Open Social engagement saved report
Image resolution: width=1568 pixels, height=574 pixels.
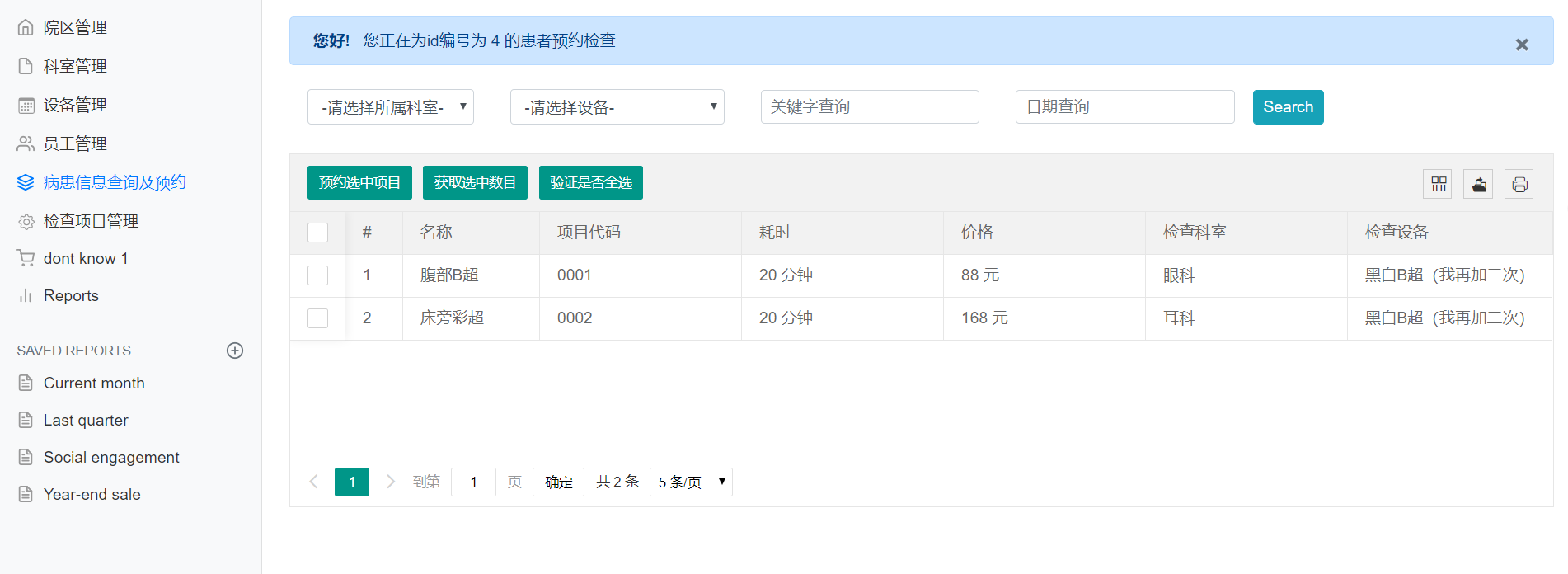point(111,457)
